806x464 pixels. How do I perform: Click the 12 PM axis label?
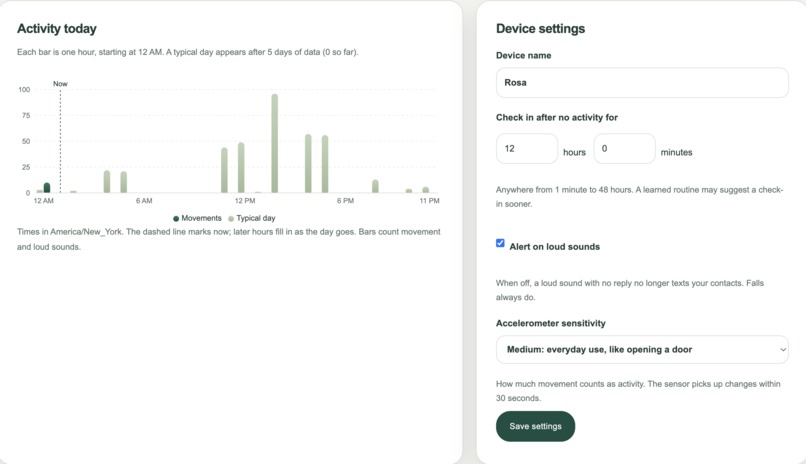245,201
